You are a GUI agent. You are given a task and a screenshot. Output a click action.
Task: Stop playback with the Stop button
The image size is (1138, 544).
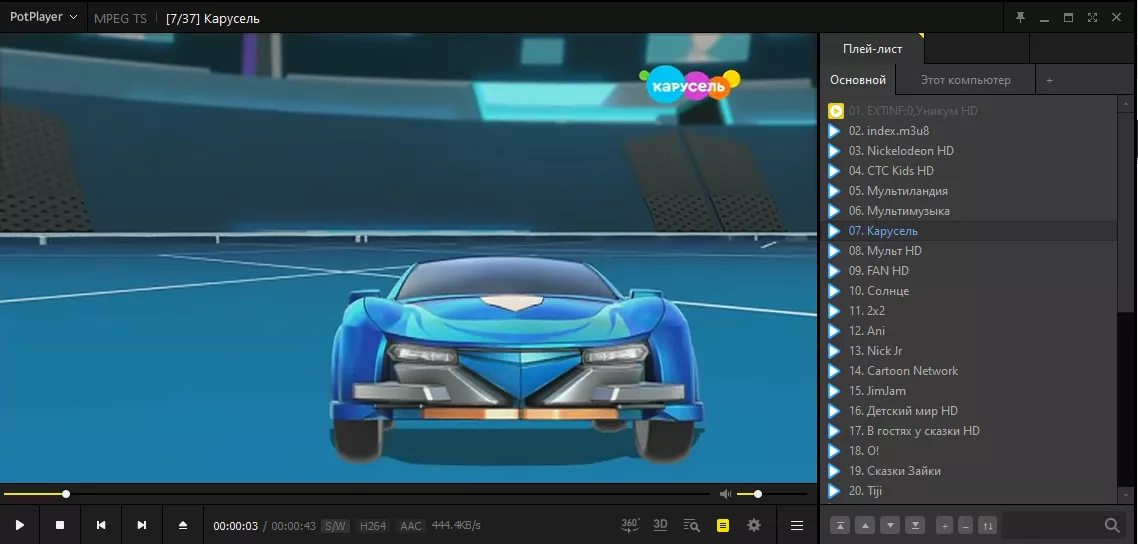click(60, 525)
